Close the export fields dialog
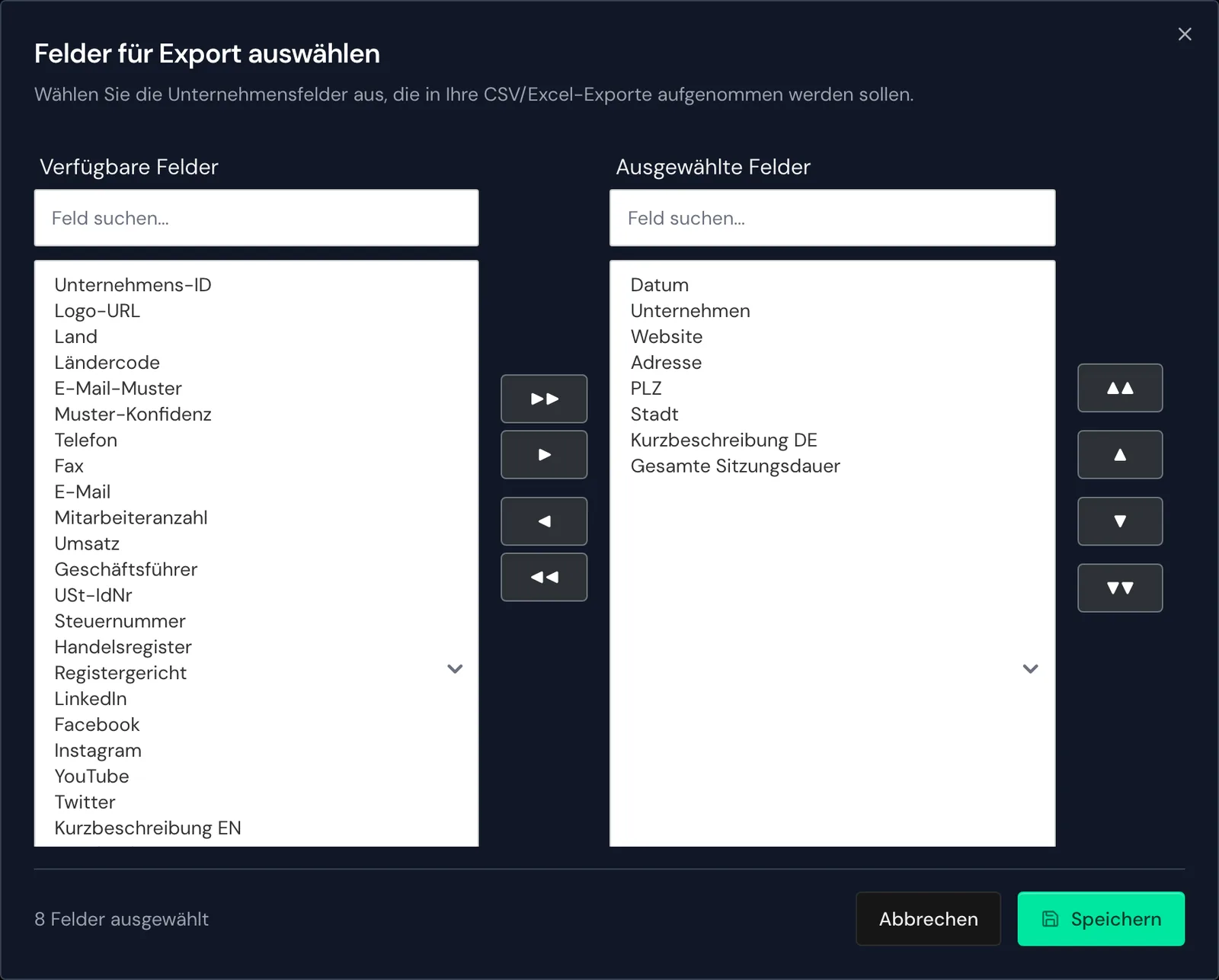 coord(1185,34)
